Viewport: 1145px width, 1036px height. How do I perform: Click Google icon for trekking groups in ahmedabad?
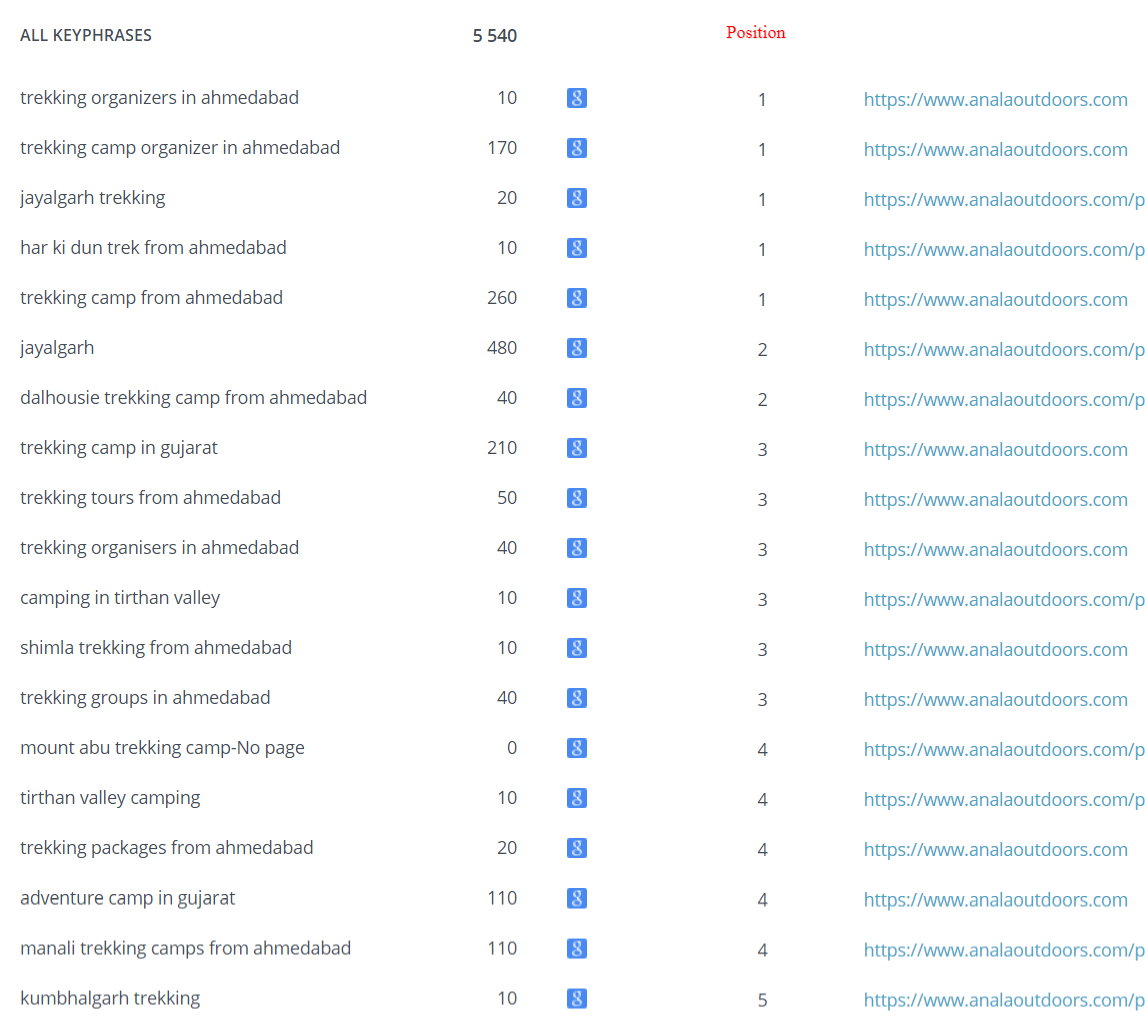[x=577, y=698]
